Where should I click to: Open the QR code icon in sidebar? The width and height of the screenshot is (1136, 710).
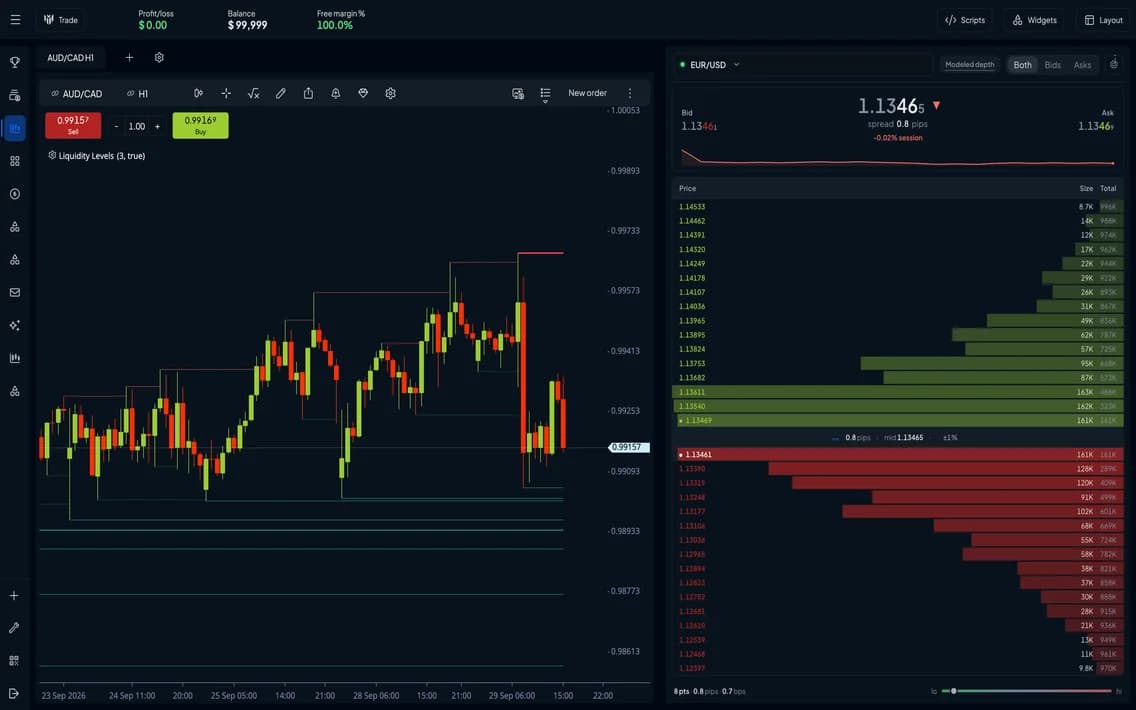(x=14, y=661)
